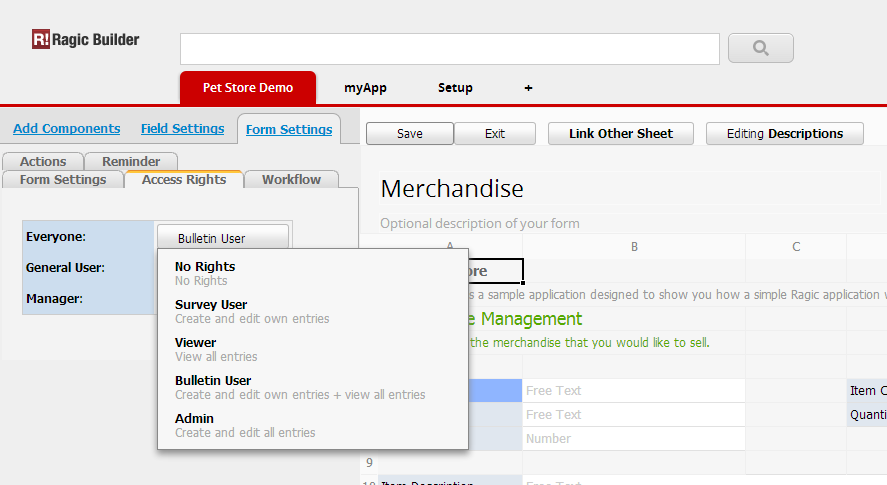Screen dimensions: 887x485
Task: Select the Reminder sub-tab
Action: [131, 161]
